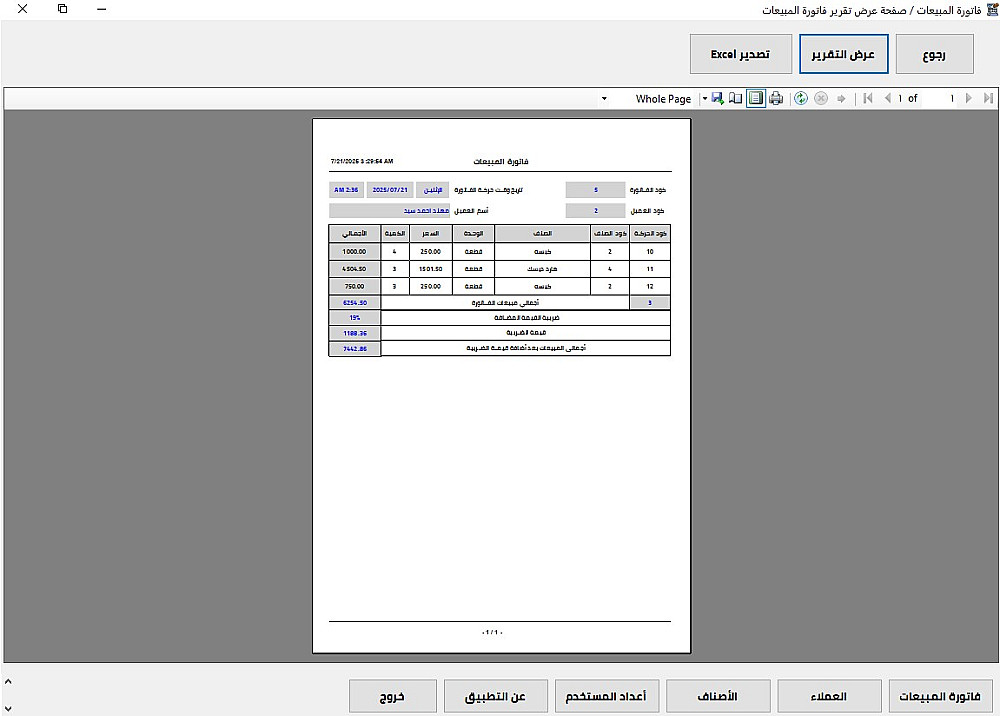Open export format dropdown arrow beside save icon
Viewport: 1000px width, 716px height.
pyautogui.click(x=705, y=99)
